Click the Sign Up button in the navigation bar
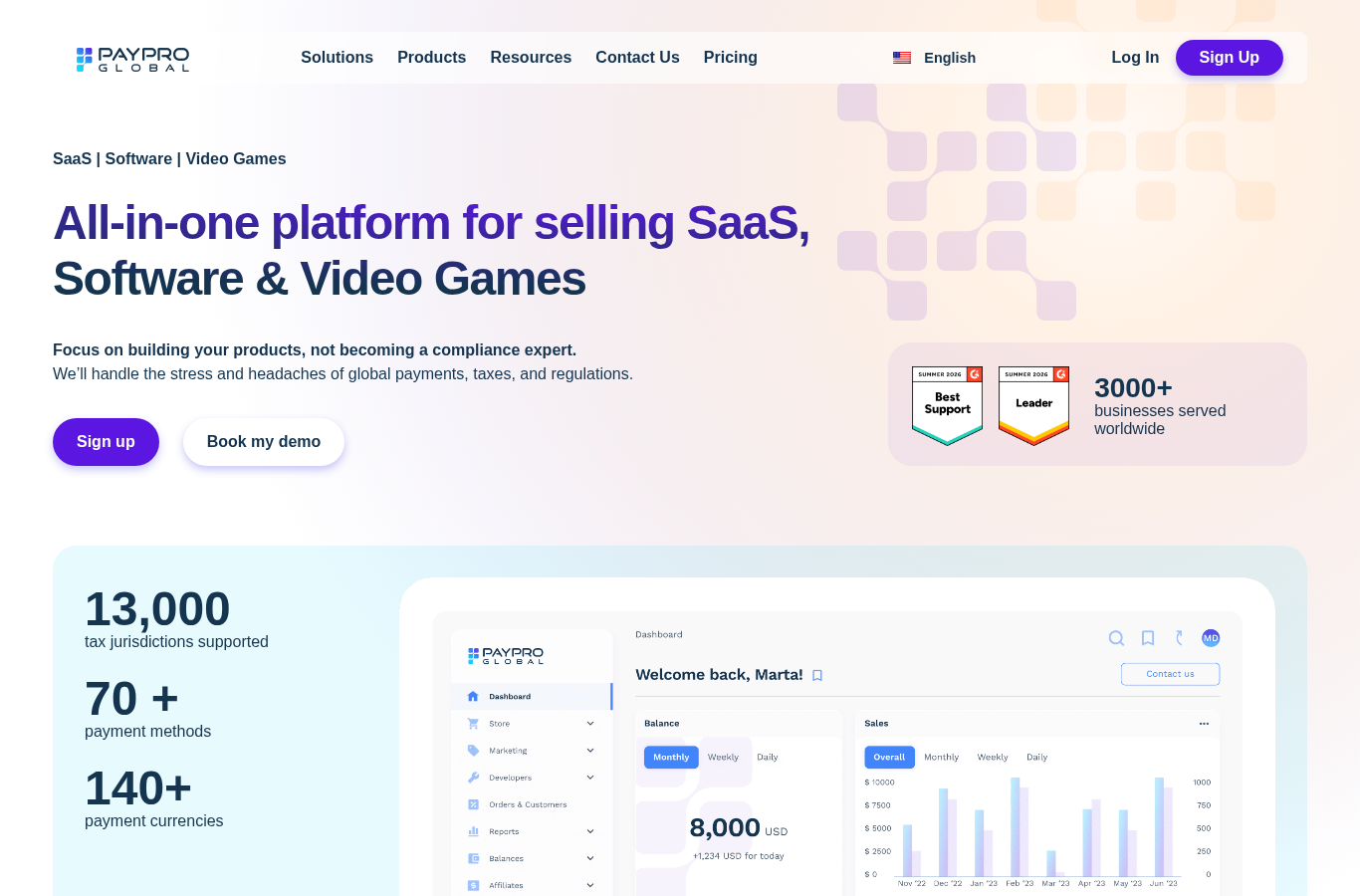This screenshot has width=1360, height=896. point(1229,58)
